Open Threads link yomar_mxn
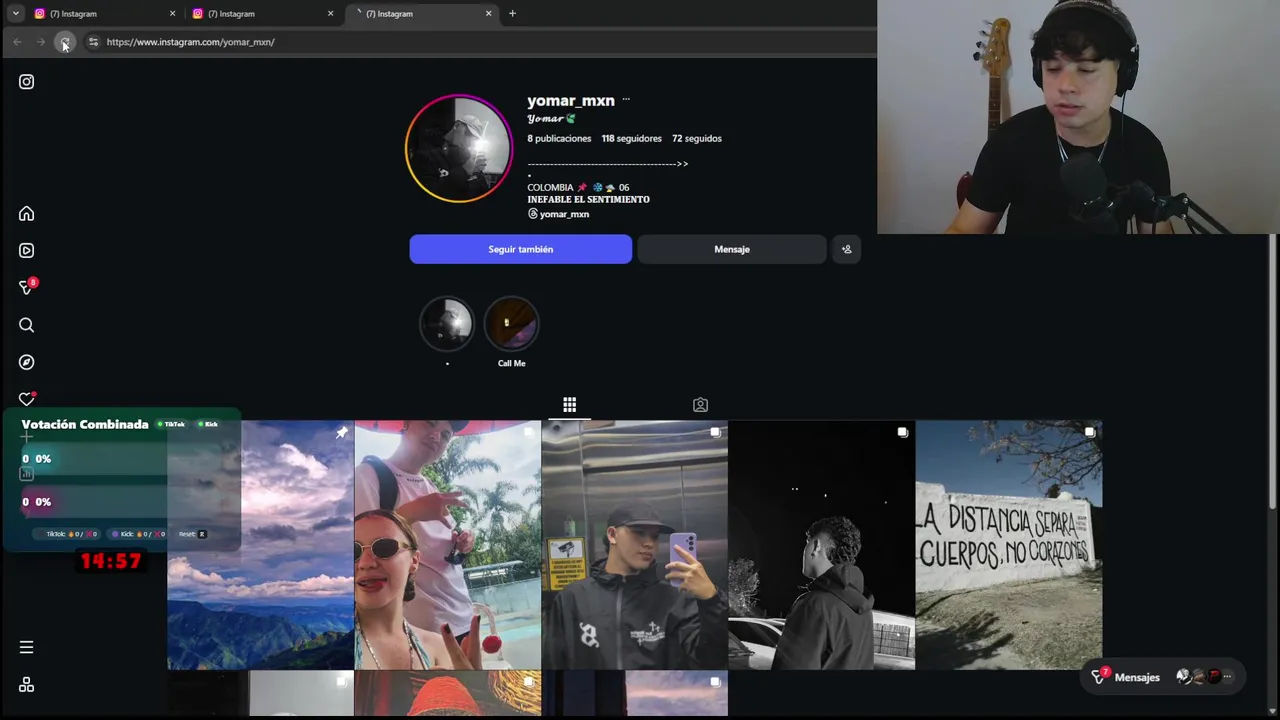 pos(558,214)
